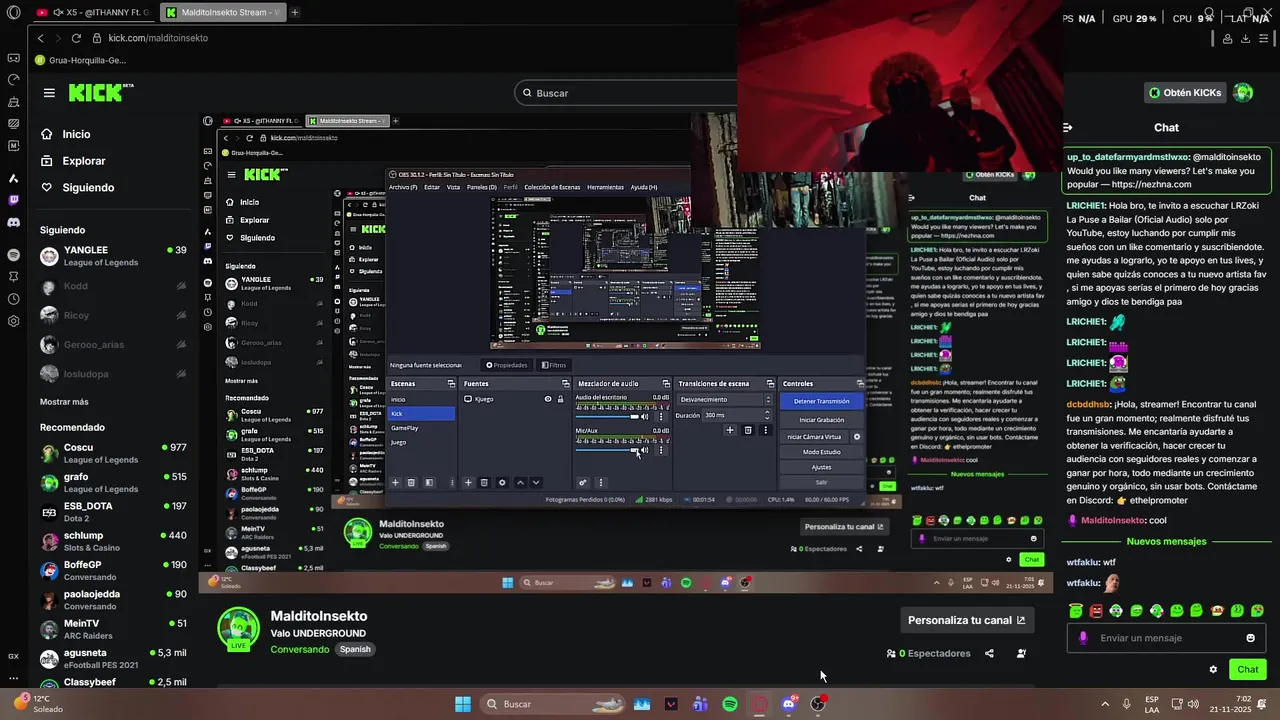Select the red angry emote in quick emotes

pyautogui.click(x=1096, y=610)
